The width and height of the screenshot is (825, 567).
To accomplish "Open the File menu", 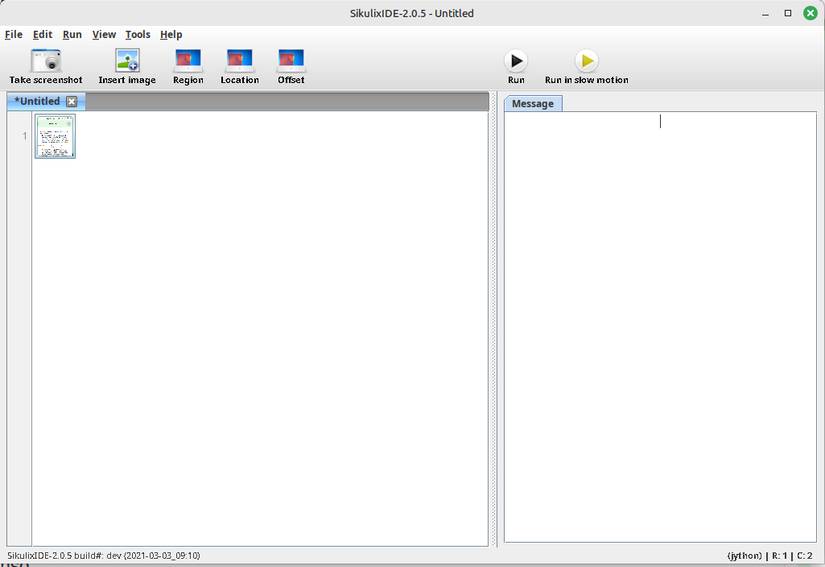I will point(14,35).
